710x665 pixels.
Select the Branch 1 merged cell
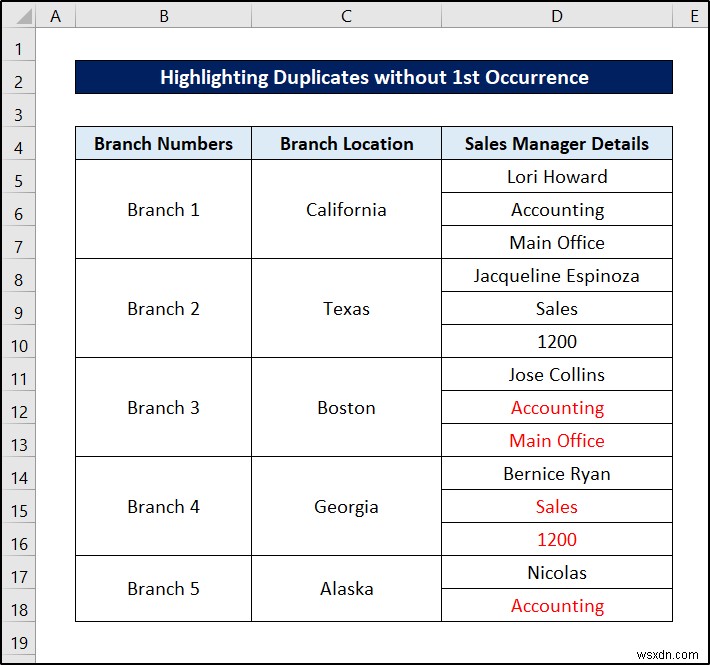click(x=163, y=210)
